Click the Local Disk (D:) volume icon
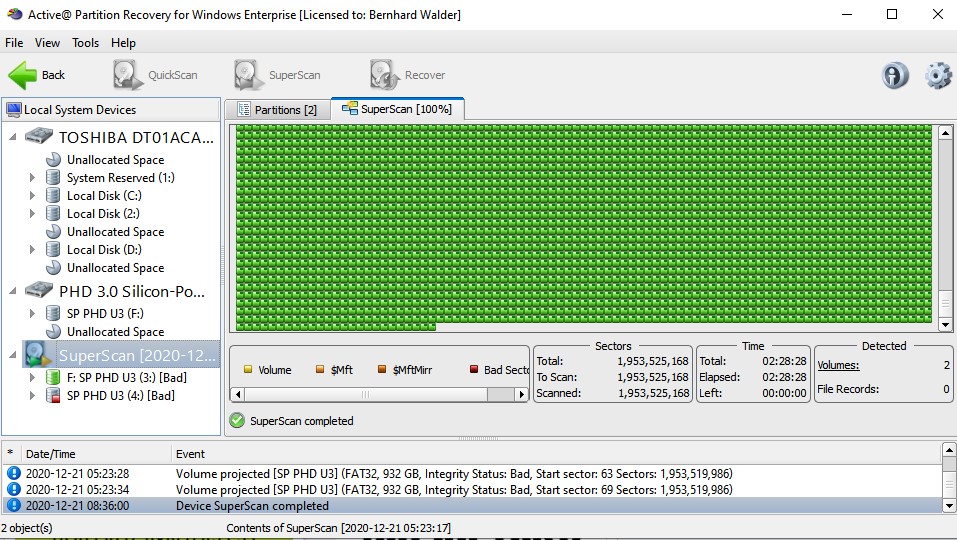Image resolution: width=957 pixels, height=540 pixels. point(54,250)
